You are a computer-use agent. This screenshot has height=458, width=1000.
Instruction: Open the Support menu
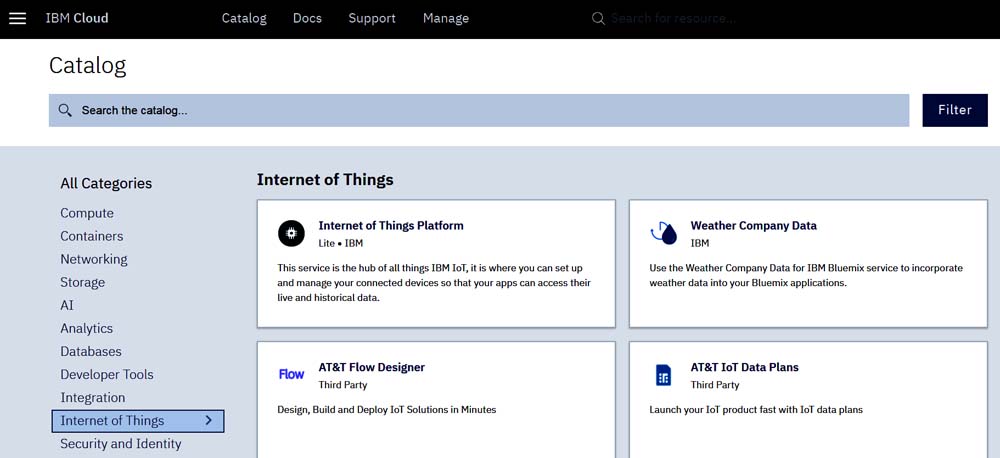point(372,18)
